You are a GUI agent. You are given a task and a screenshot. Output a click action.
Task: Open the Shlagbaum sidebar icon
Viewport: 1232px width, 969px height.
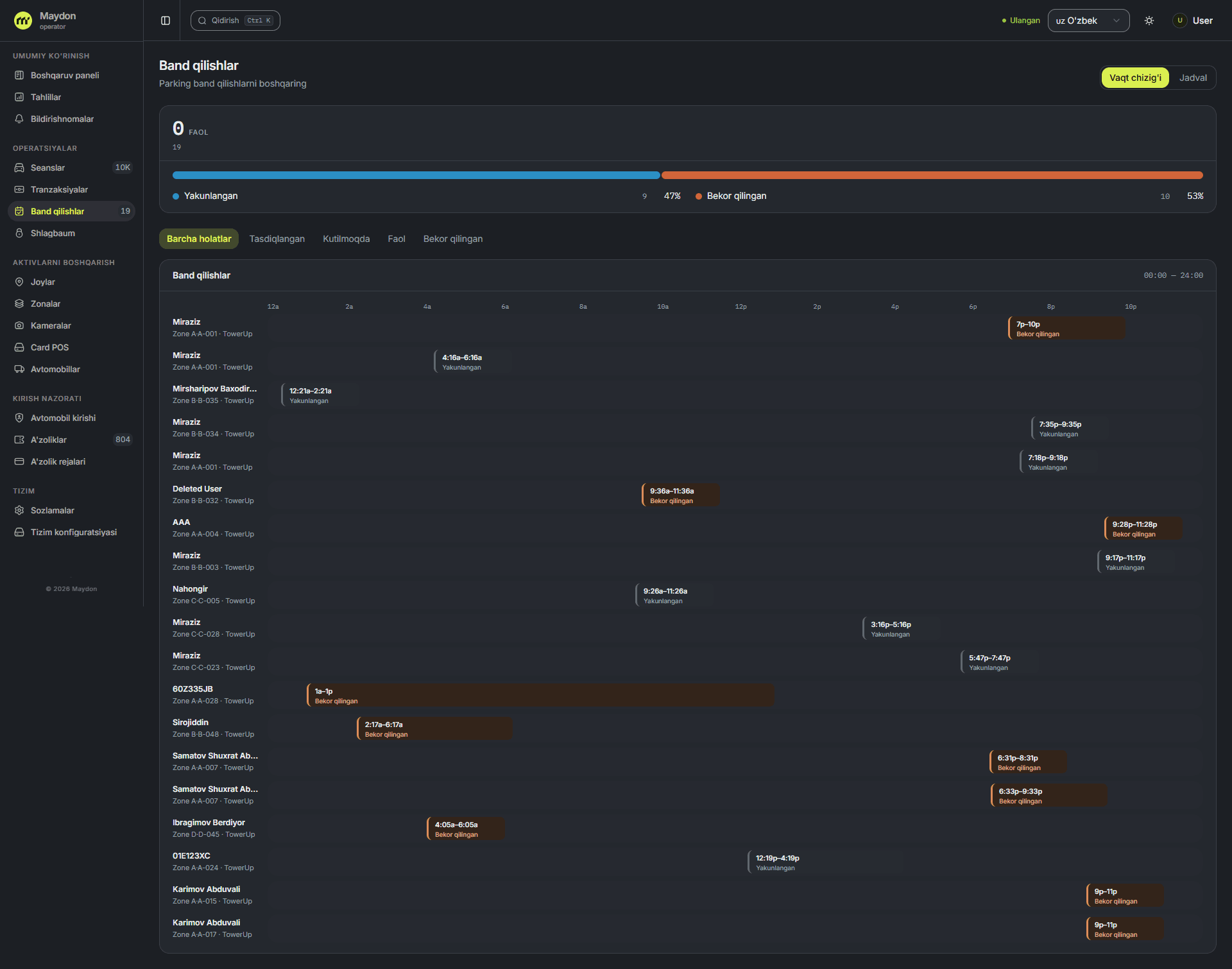click(x=19, y=233)
